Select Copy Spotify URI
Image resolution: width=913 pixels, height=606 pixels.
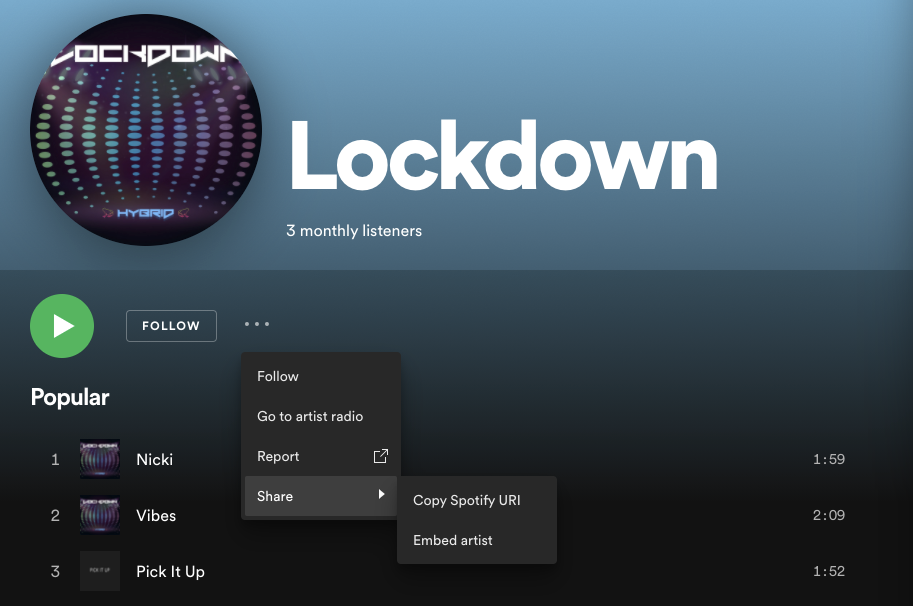[x=467, y=500]
